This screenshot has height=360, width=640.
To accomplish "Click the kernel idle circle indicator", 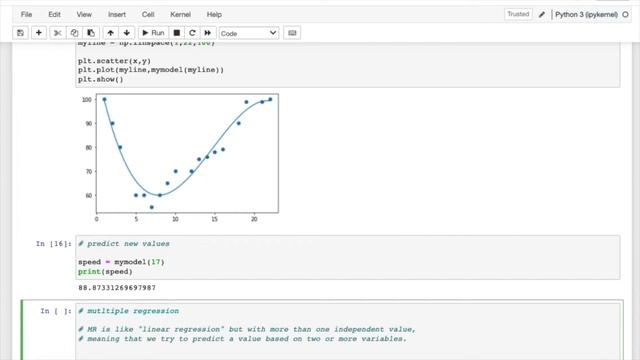I will (x=625, y=15).
